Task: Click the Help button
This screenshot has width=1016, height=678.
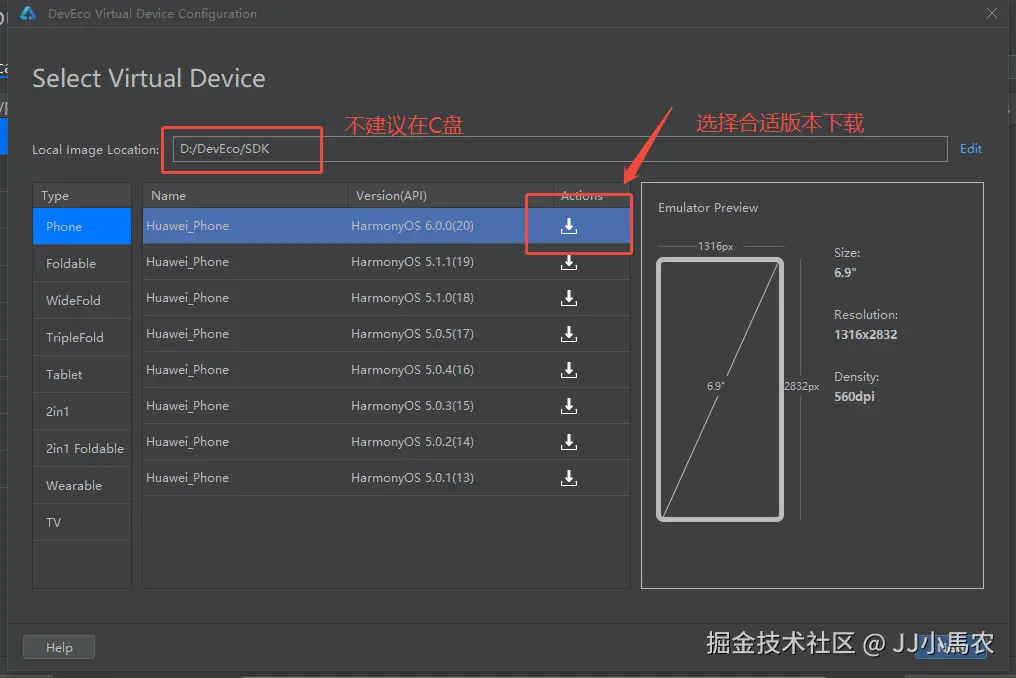Action: (58, 647)
